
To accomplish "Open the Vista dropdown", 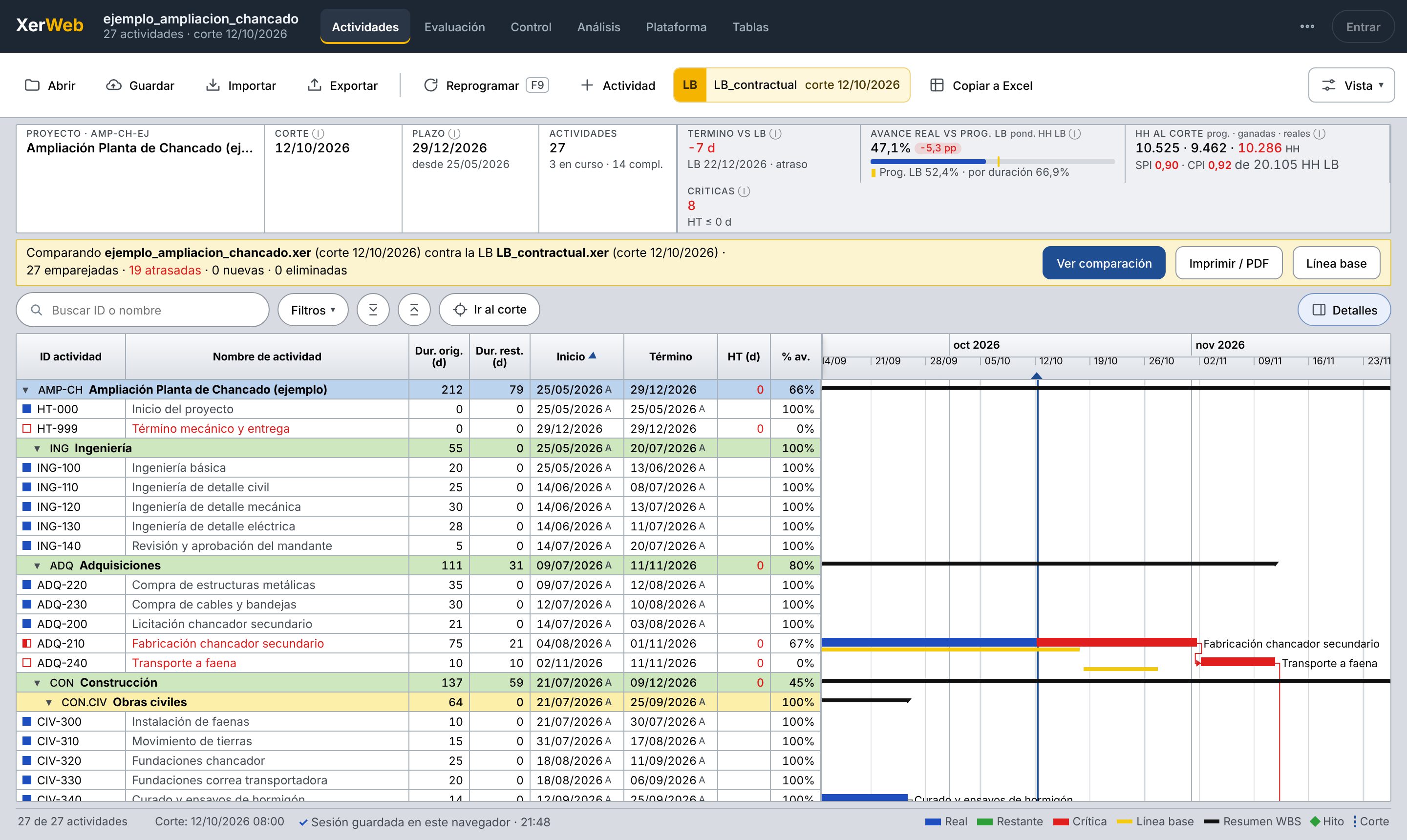I will (x=1351, y=85).
